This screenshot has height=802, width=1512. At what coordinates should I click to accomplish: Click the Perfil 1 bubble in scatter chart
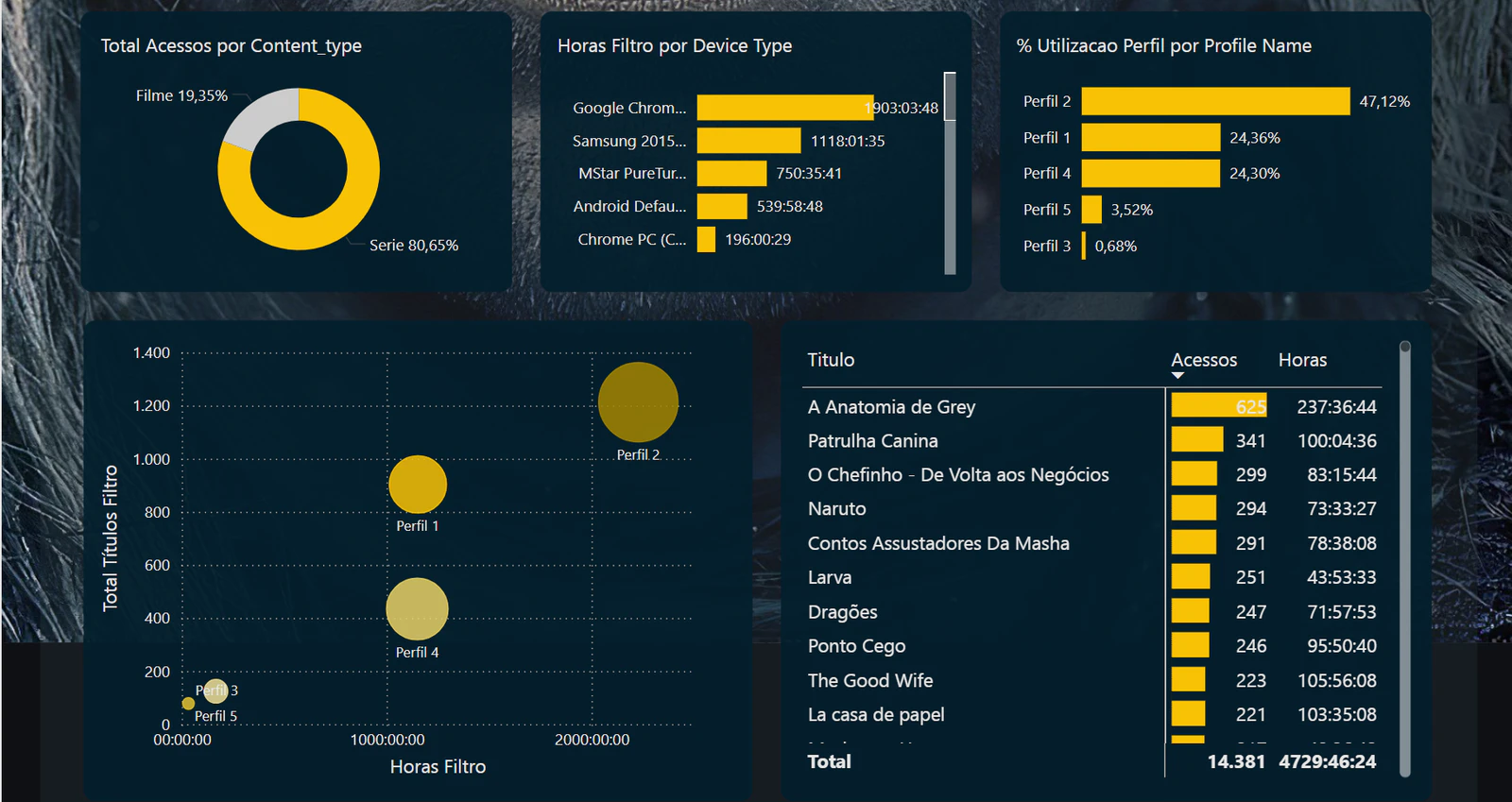pos(418,485)
